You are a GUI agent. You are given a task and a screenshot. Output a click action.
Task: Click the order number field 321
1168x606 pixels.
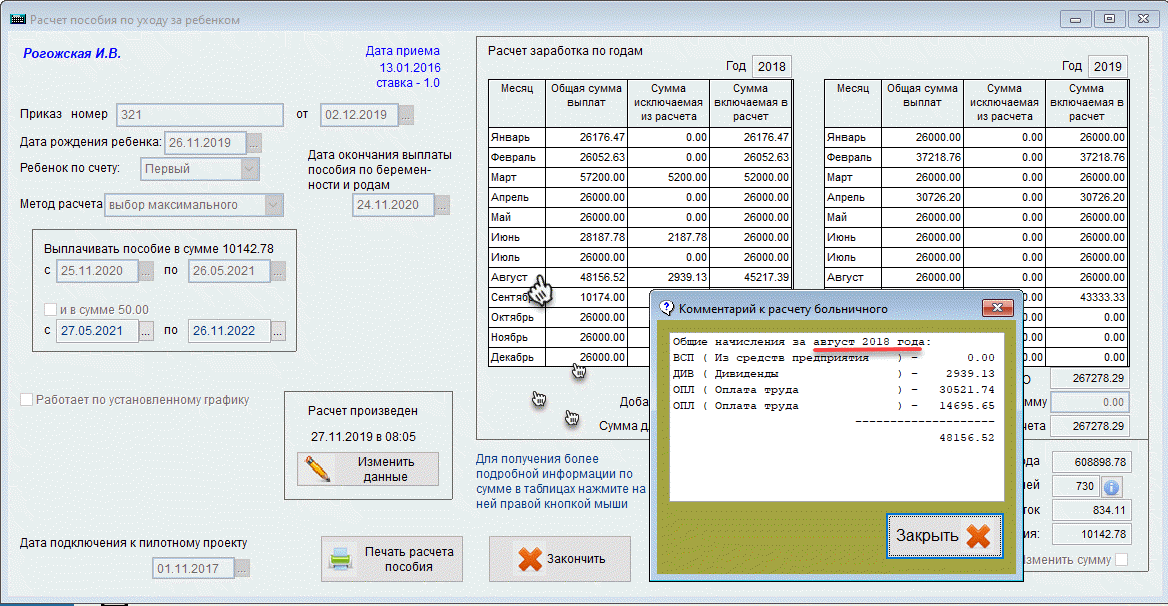(200, 115)
